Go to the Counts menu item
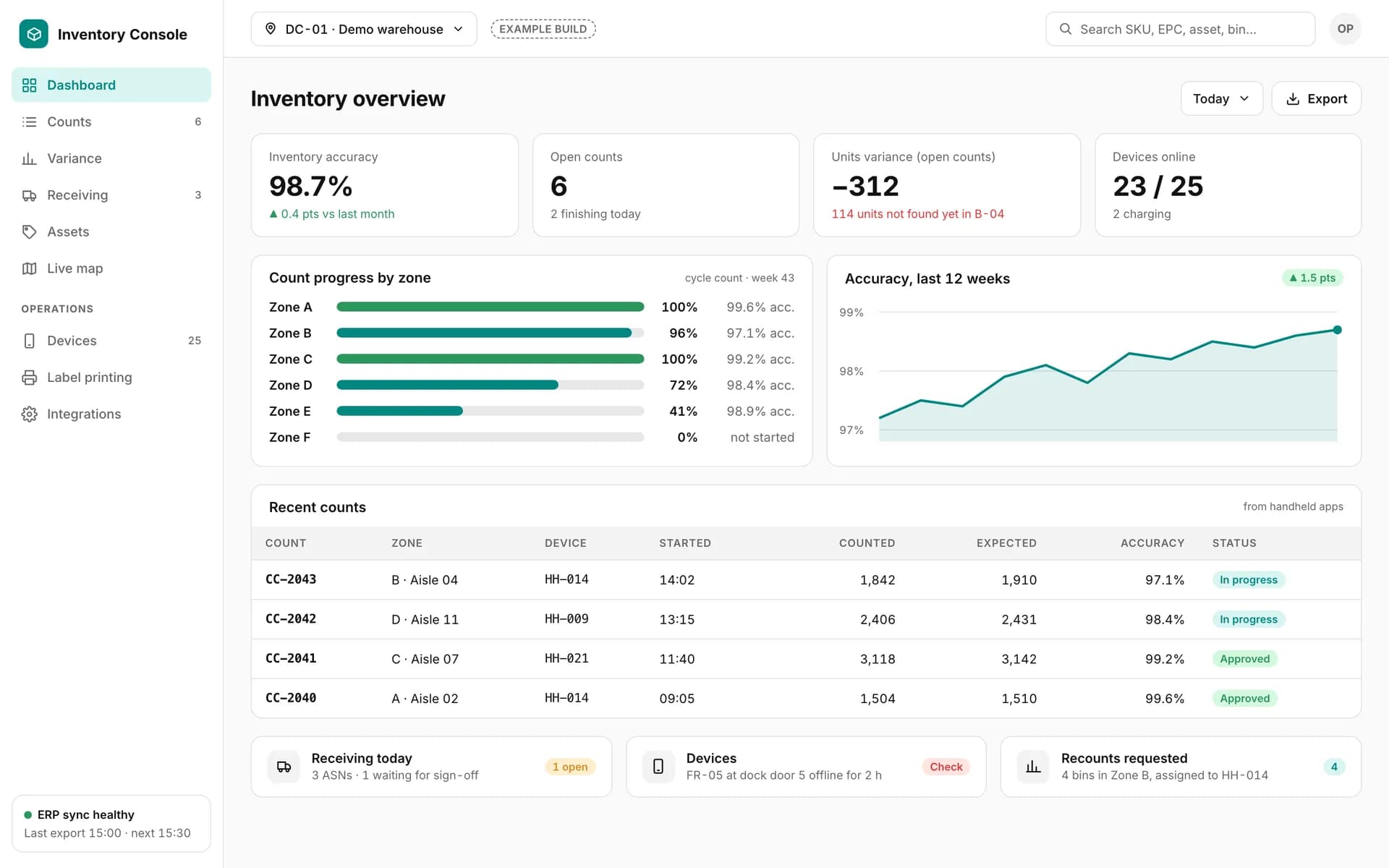The height and width of the screenshot is (868, 1389). pos(111,122)
